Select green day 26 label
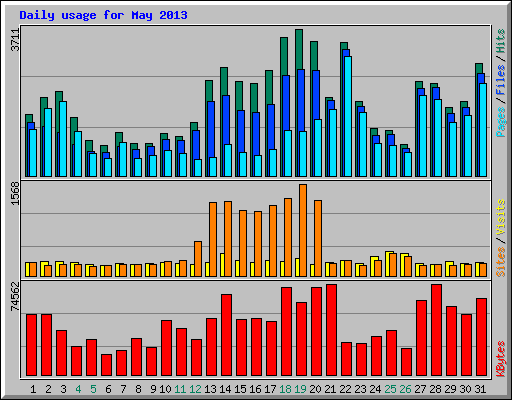The height and width of the screenshot is (400, 512). 405,389
